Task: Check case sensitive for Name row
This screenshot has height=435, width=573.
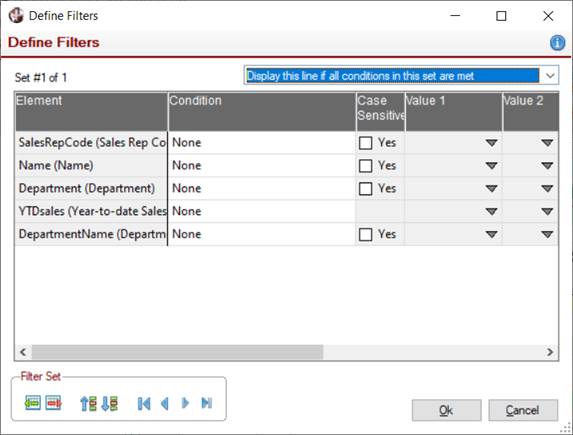Action: 365,166
